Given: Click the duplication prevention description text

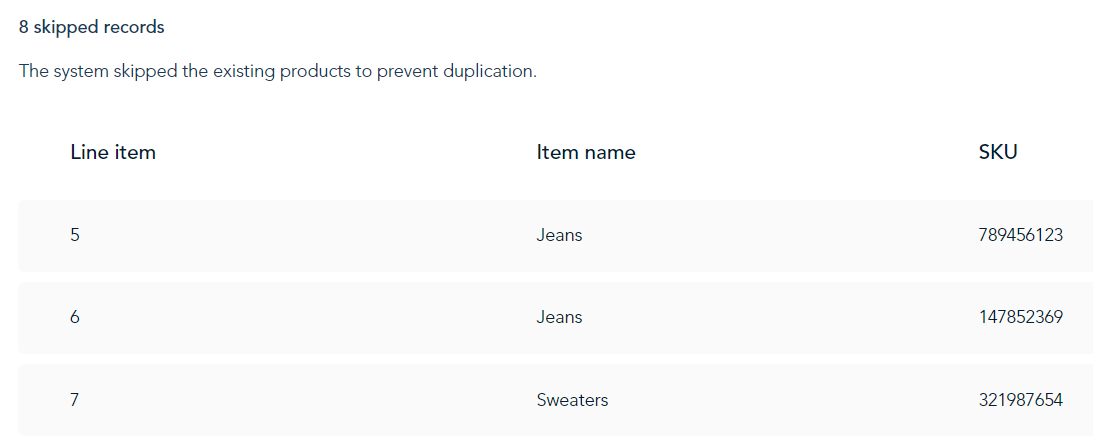Looking at the screenshot, I should [277, 71].
